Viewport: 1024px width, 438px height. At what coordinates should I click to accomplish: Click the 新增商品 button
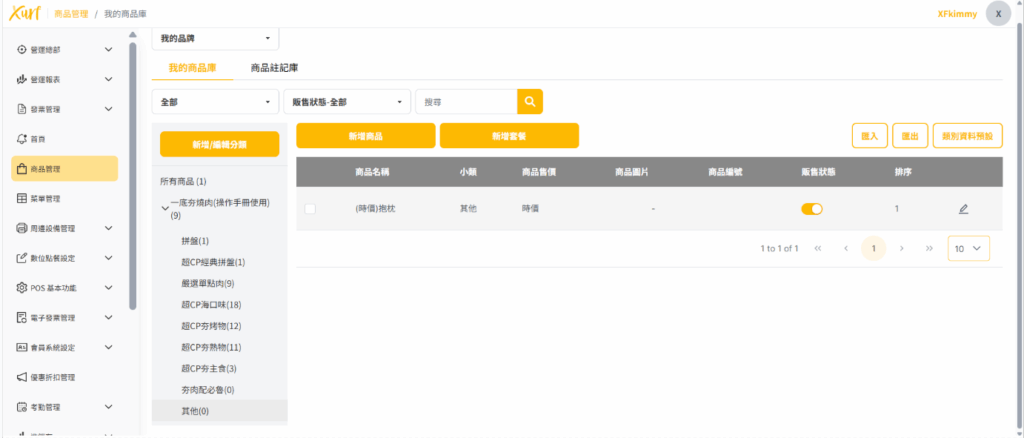click(365, 135)
